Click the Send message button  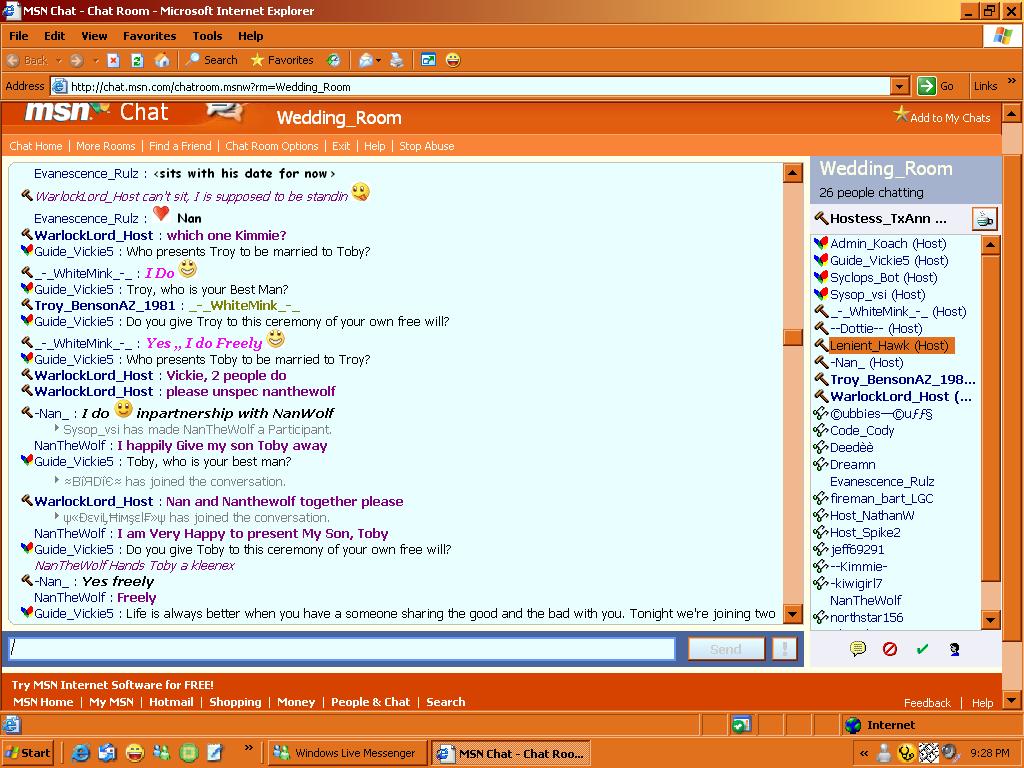(726, 649)
